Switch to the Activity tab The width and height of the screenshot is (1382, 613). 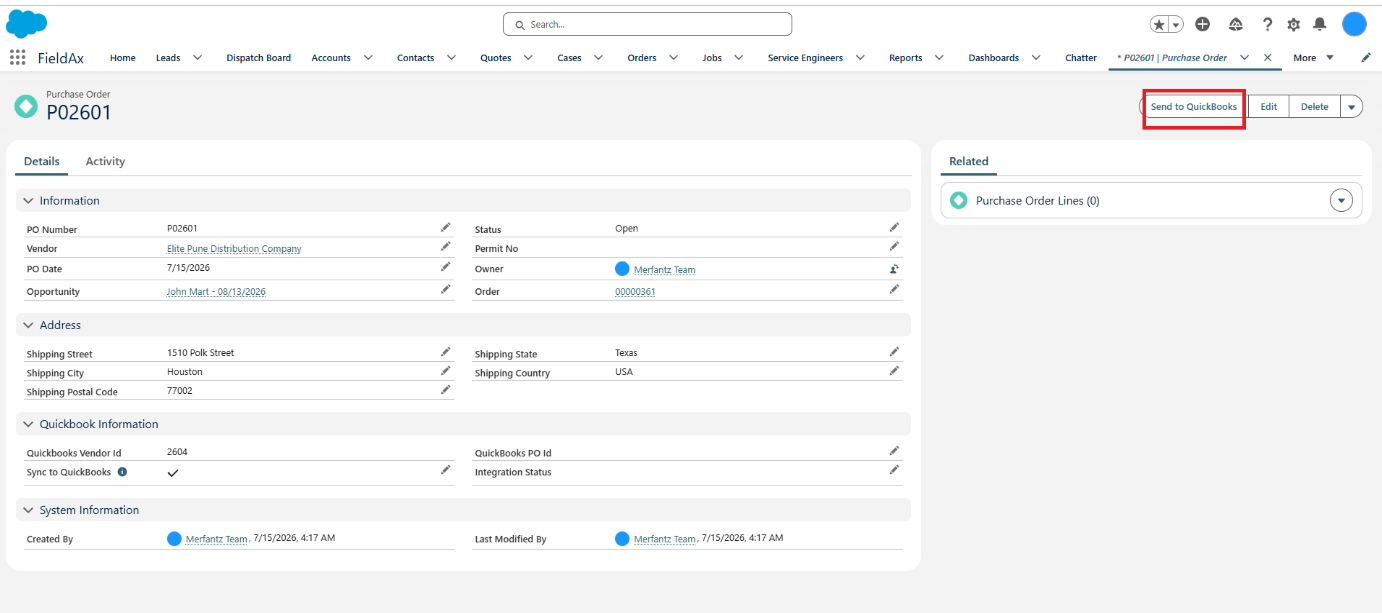105,161
